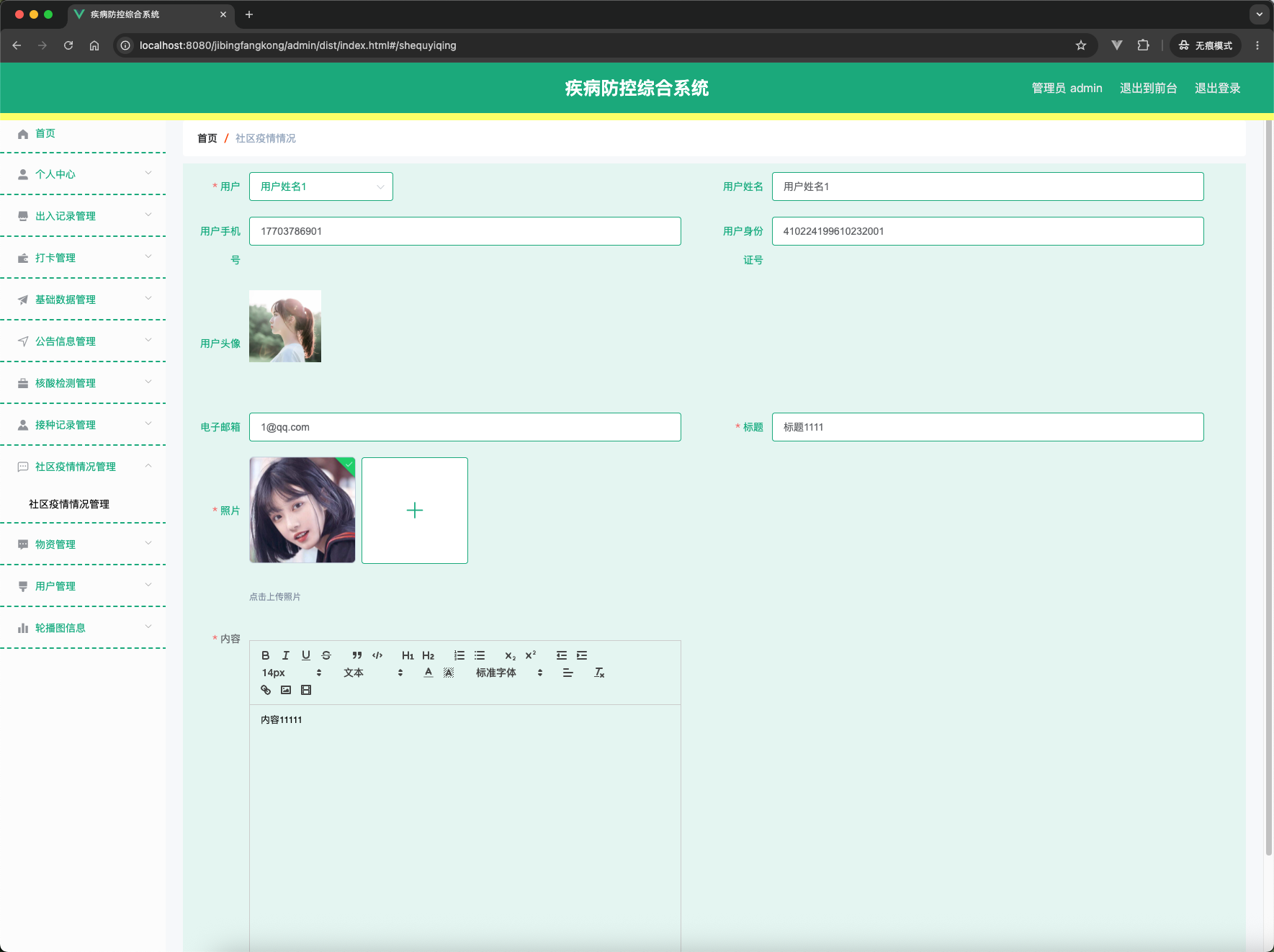
Task: Insert an image into content
Action: 286,690
